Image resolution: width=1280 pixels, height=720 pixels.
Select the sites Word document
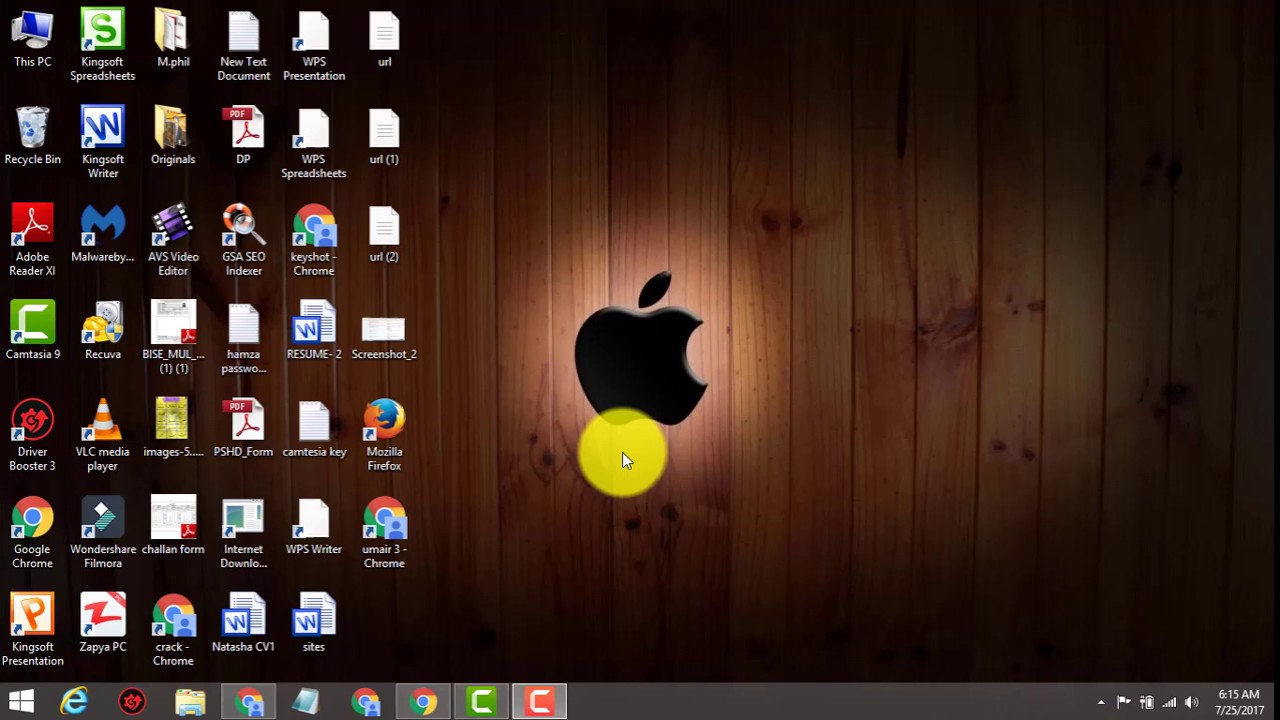[314, 624]
